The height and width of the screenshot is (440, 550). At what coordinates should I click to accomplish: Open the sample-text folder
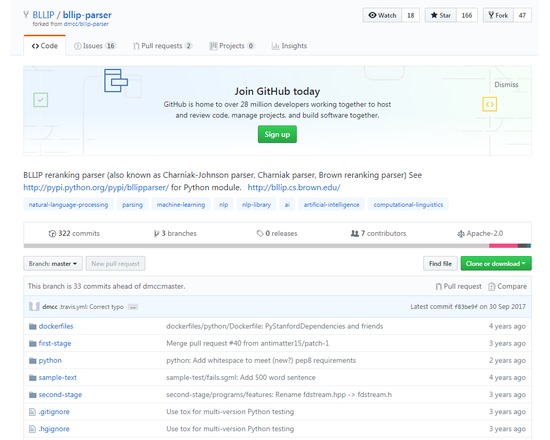[x=58, y=378]
